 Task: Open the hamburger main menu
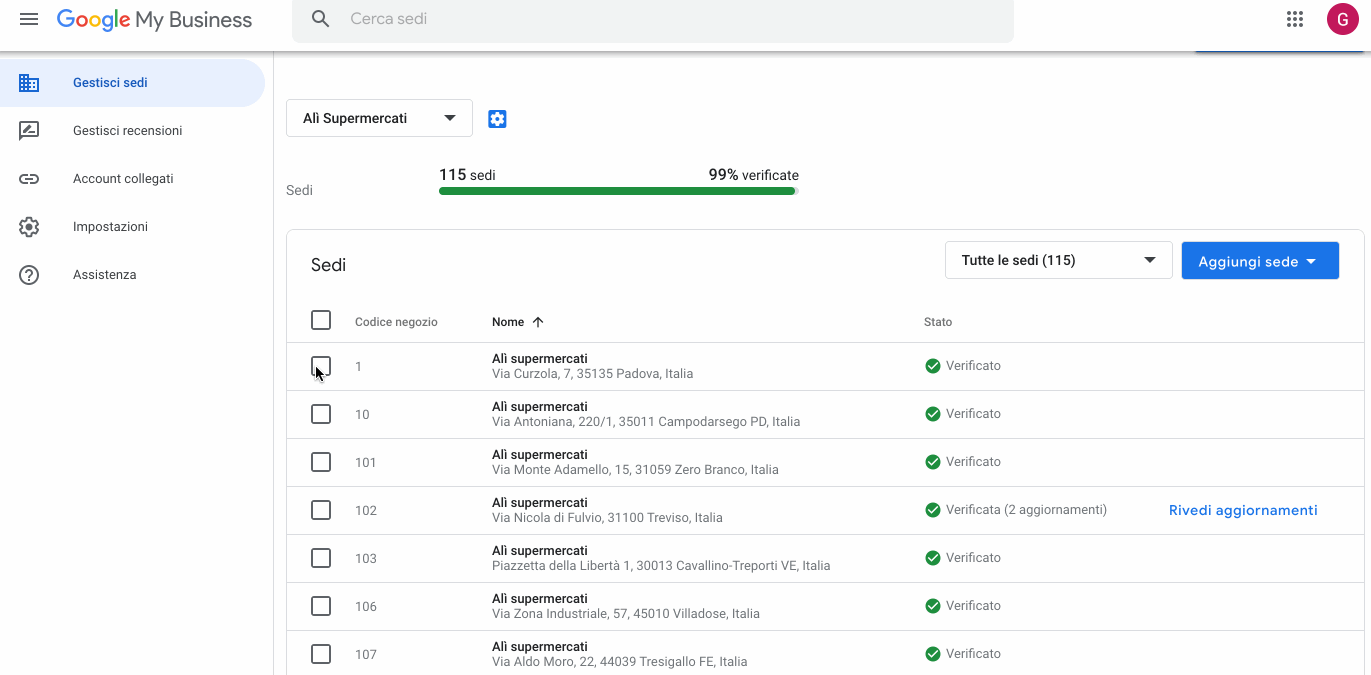(29, 19)
